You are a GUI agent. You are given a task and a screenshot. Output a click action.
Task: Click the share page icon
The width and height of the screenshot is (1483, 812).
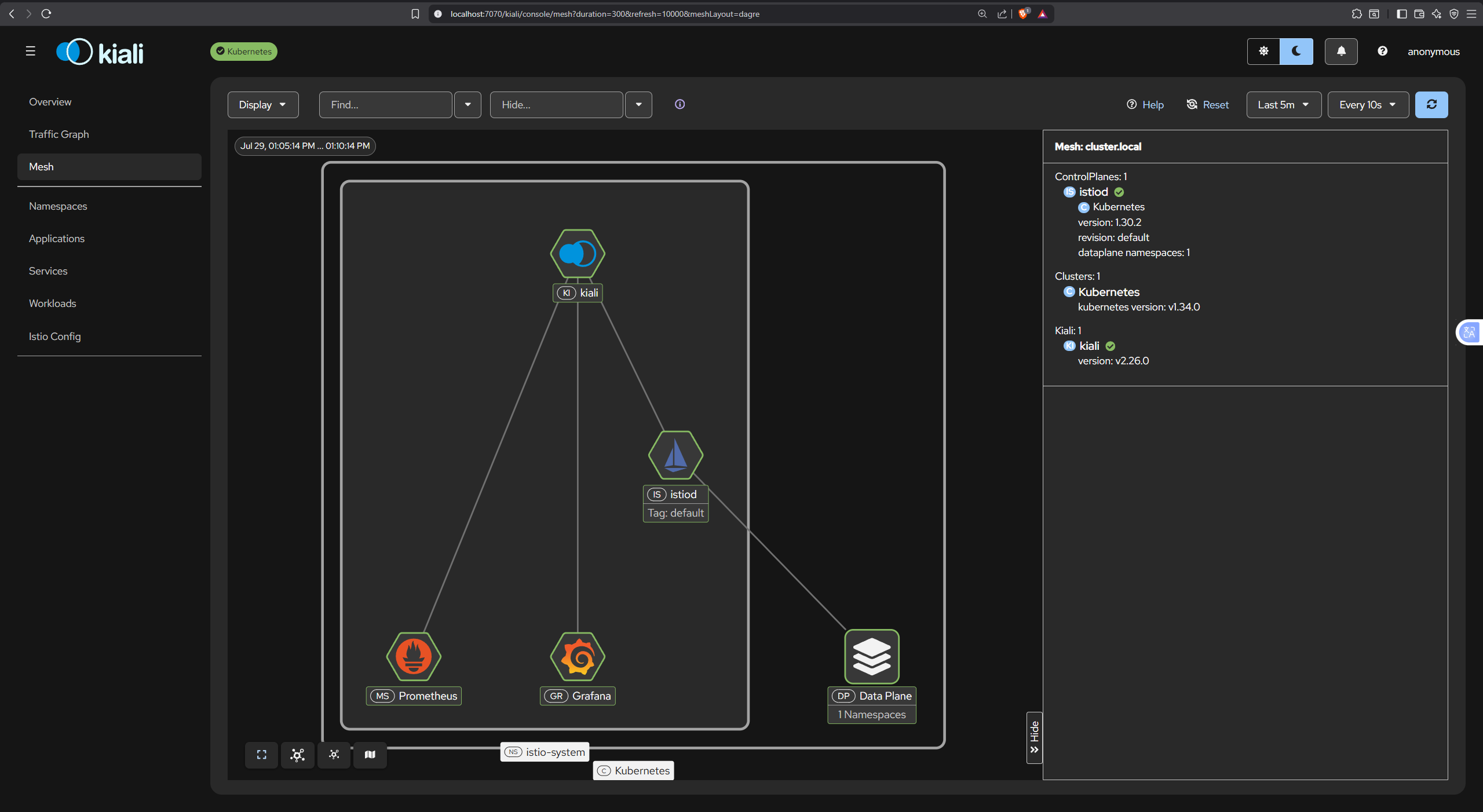pyautogui.click(x=1002, y=14)
